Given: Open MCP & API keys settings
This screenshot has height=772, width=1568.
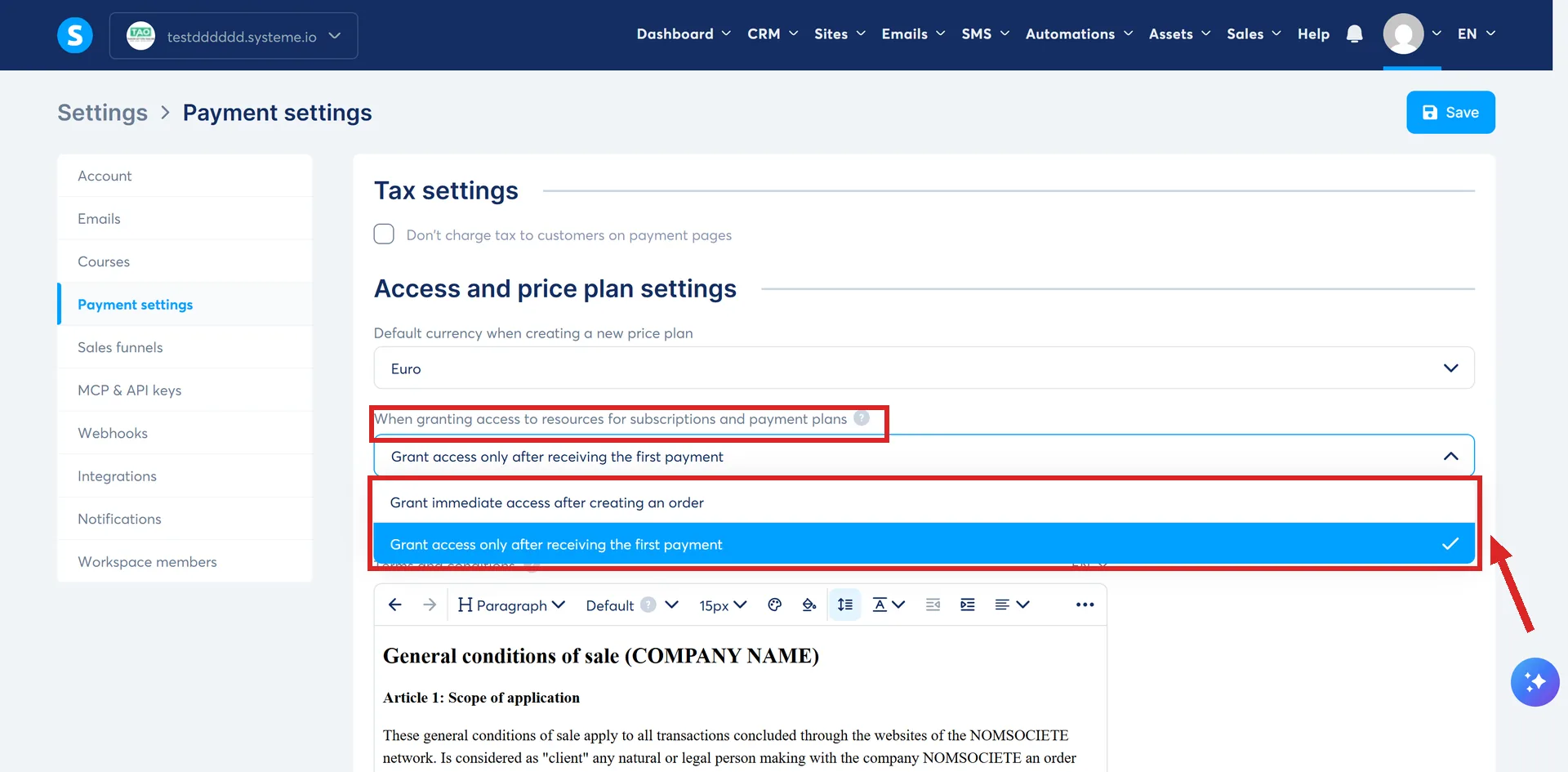Looking at the screenshot, I should (185, 390).
